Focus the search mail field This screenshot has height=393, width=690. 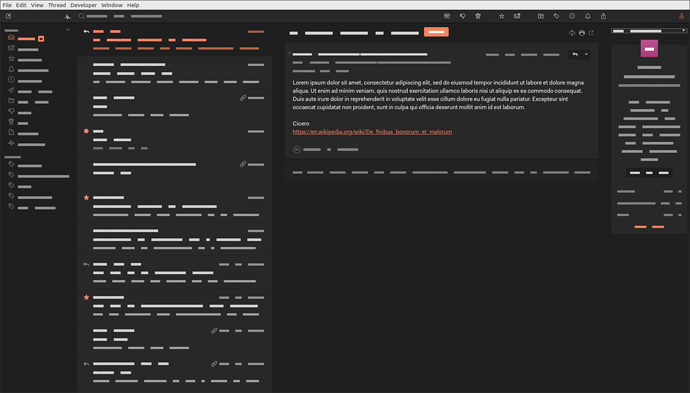pyautogui.click(x=125, y=16)
